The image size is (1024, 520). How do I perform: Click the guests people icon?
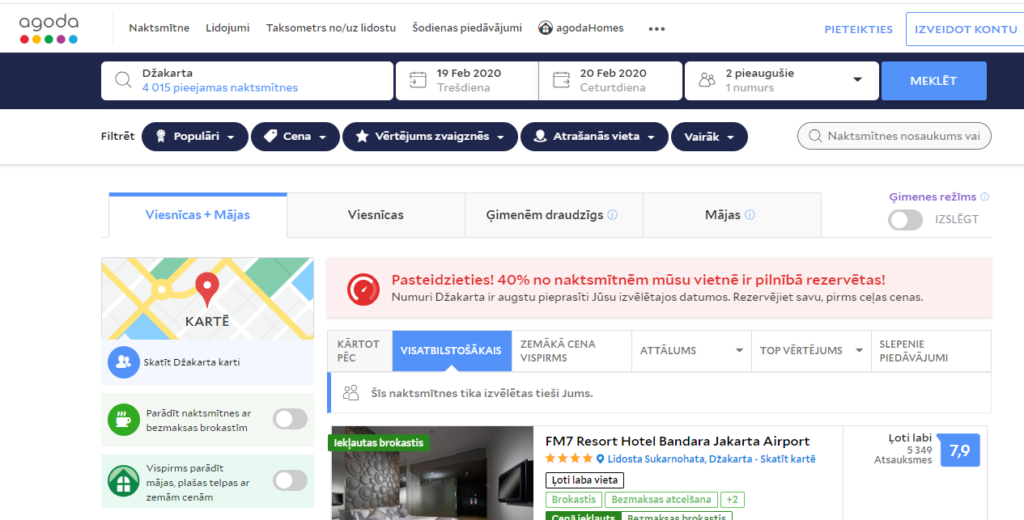click(x=707, y=80)
